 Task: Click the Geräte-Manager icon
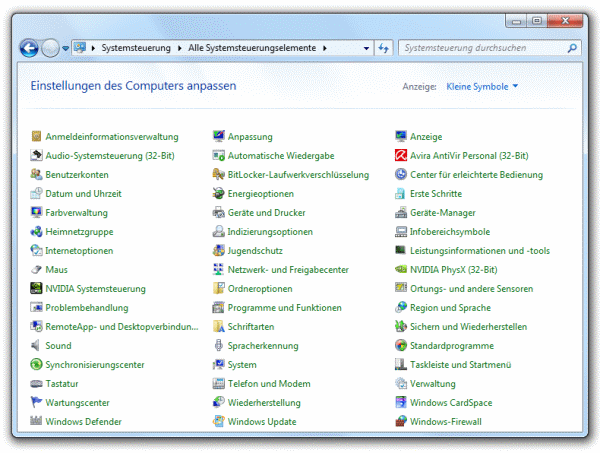401,213
